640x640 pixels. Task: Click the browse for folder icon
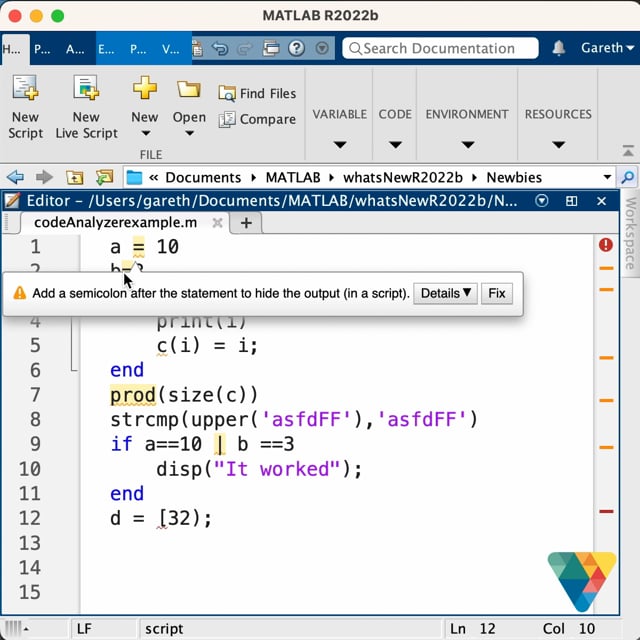pos(104,177)
